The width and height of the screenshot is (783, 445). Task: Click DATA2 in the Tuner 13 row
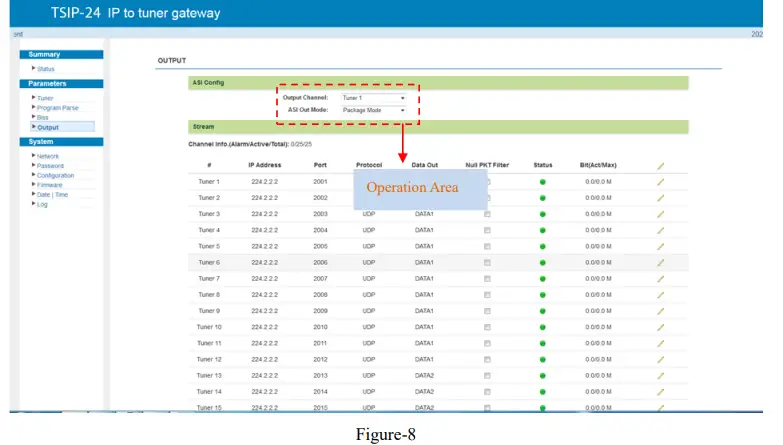pyautogui.click(x=424, y=375)
